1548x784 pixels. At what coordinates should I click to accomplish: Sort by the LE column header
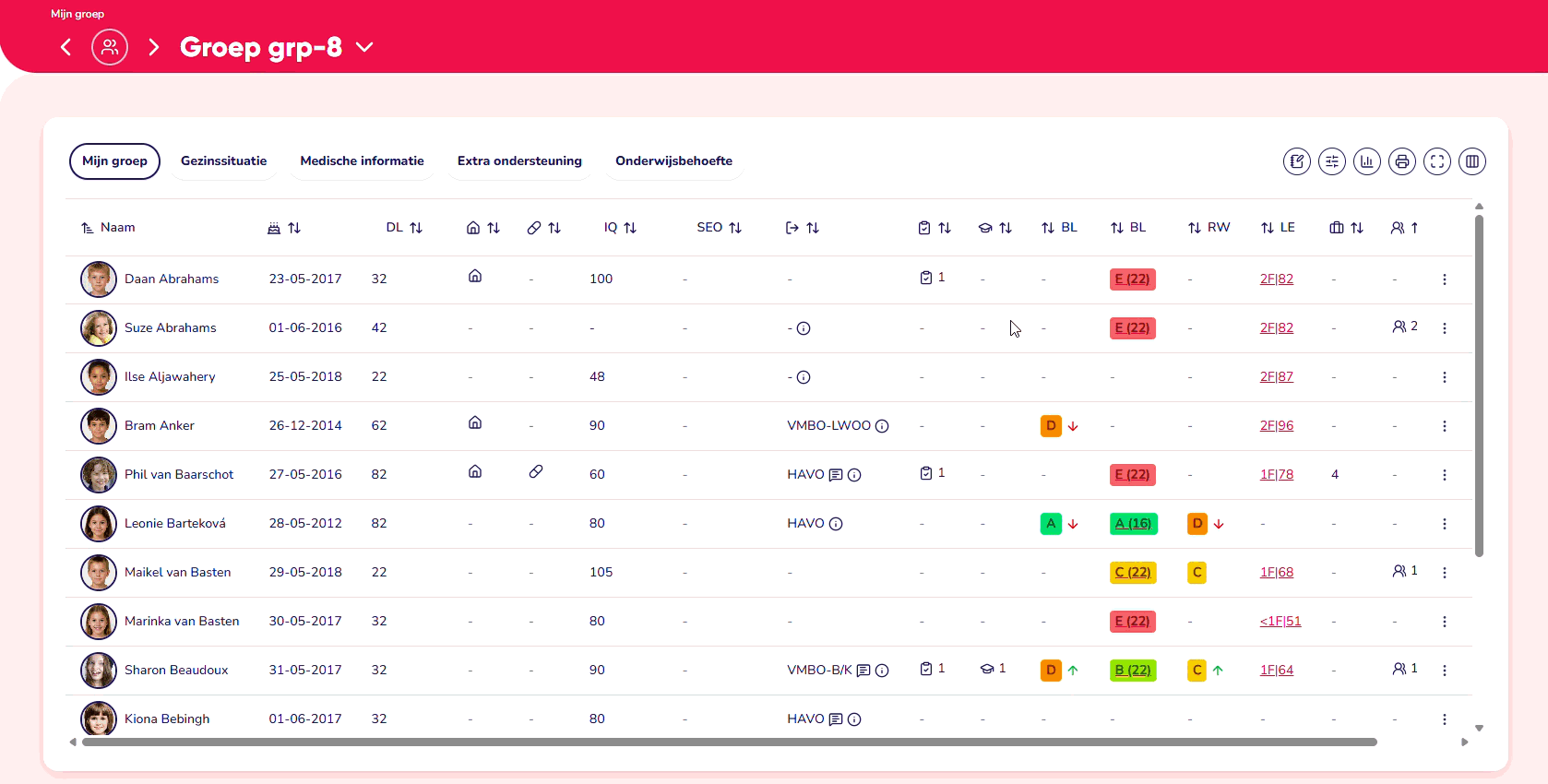pyautogui.click(x=1278, y=228)
